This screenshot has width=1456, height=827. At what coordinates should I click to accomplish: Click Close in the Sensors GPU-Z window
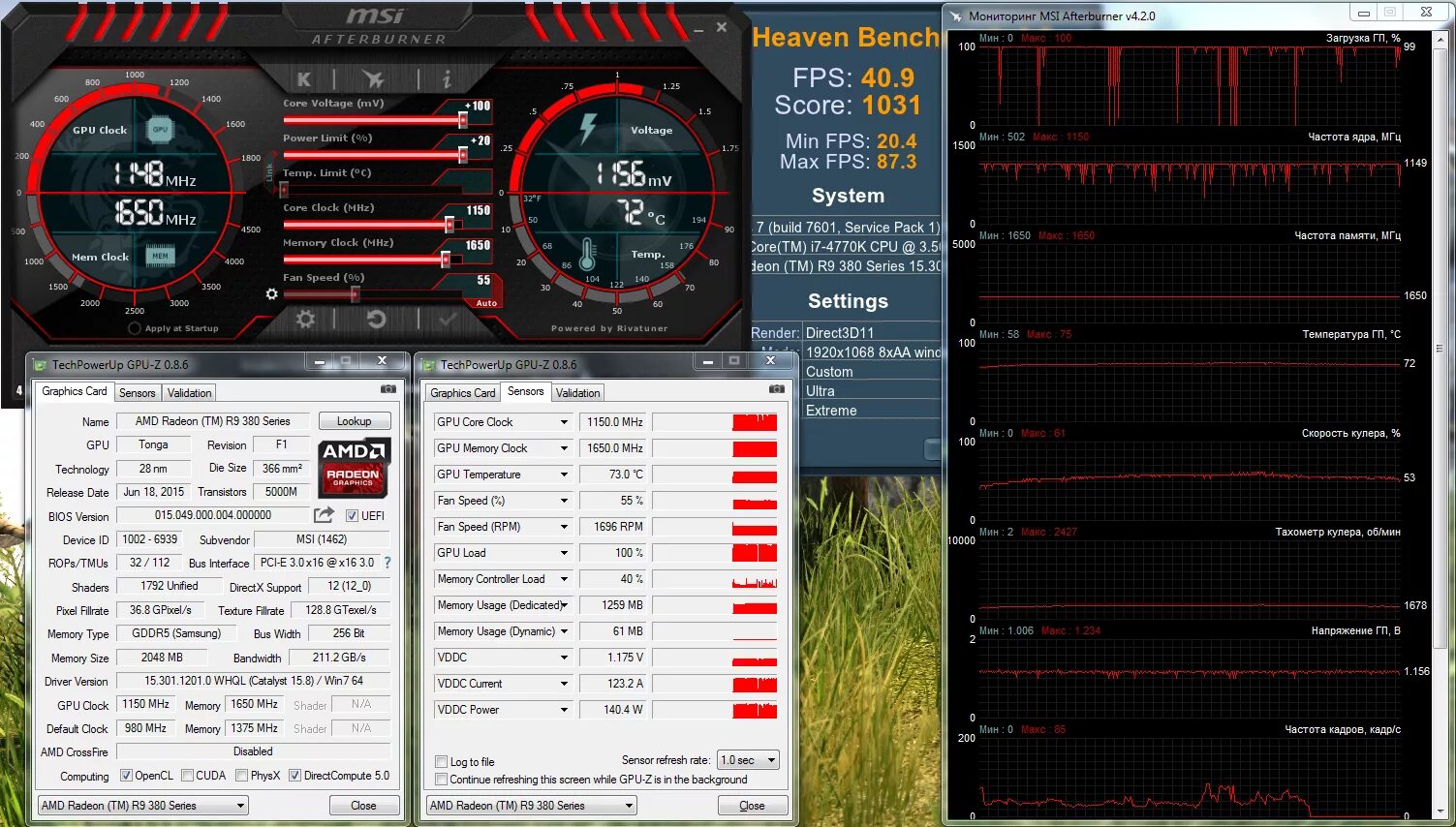[752, 806]
